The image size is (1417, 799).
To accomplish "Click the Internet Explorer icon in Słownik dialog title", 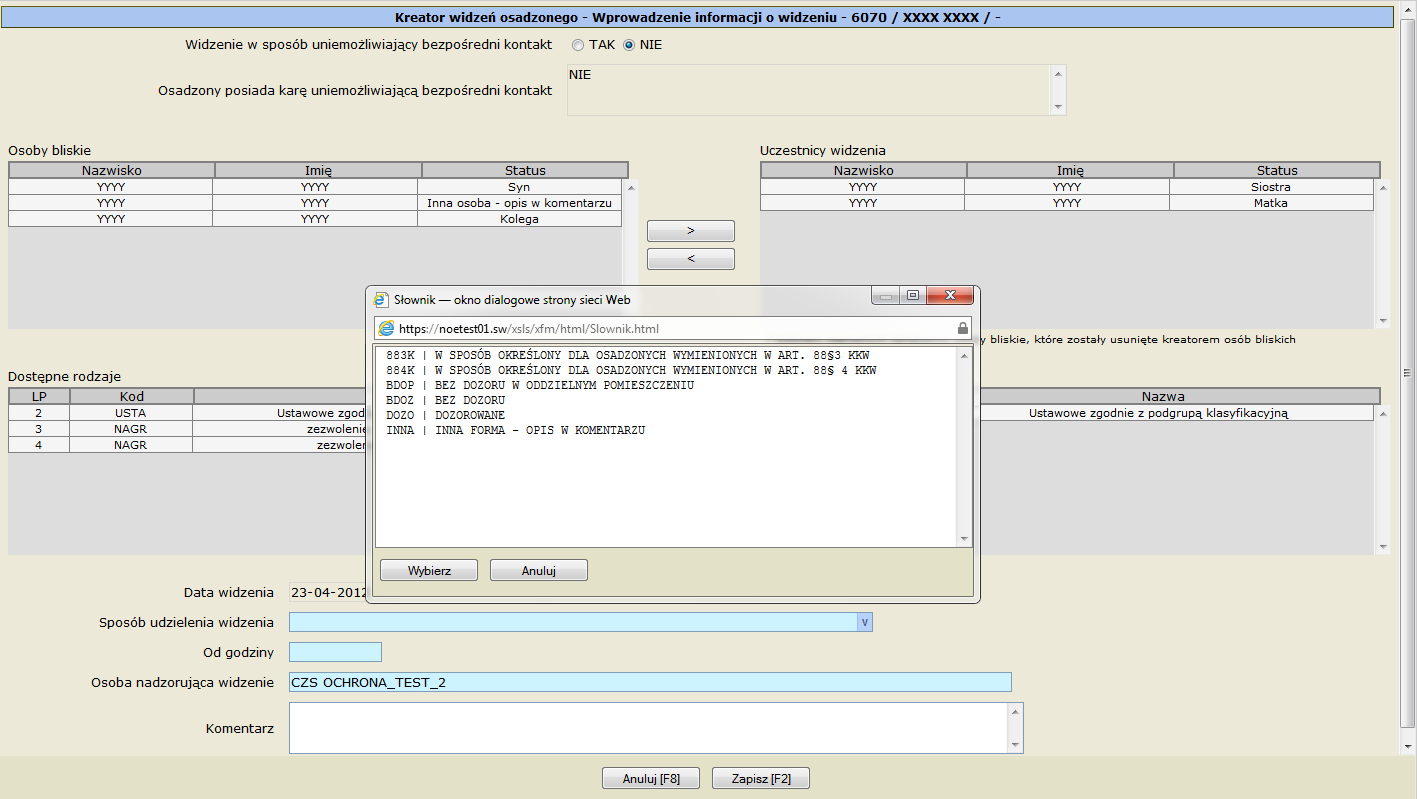I will (380, 299).
